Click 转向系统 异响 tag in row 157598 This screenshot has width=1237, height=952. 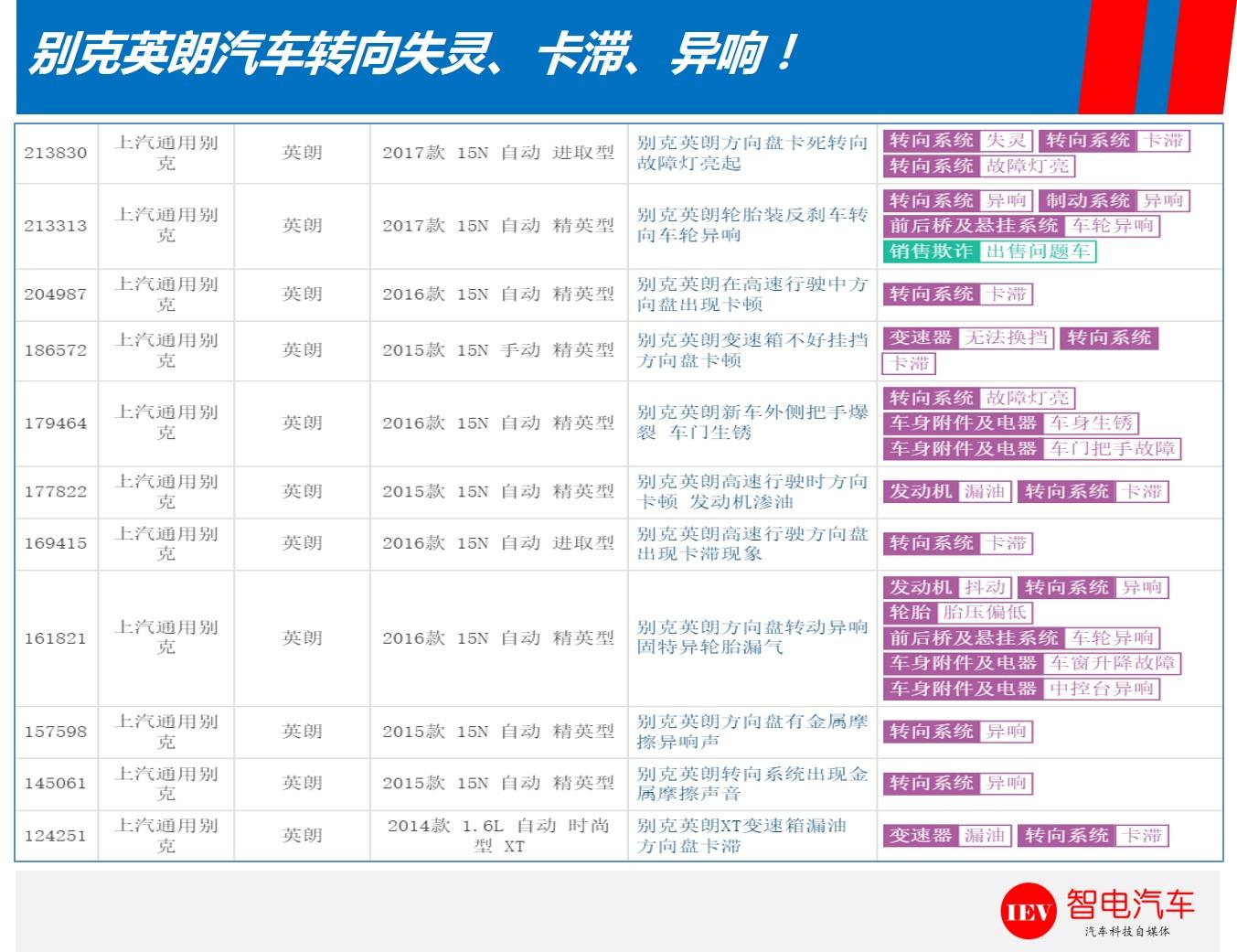point(959,732)
